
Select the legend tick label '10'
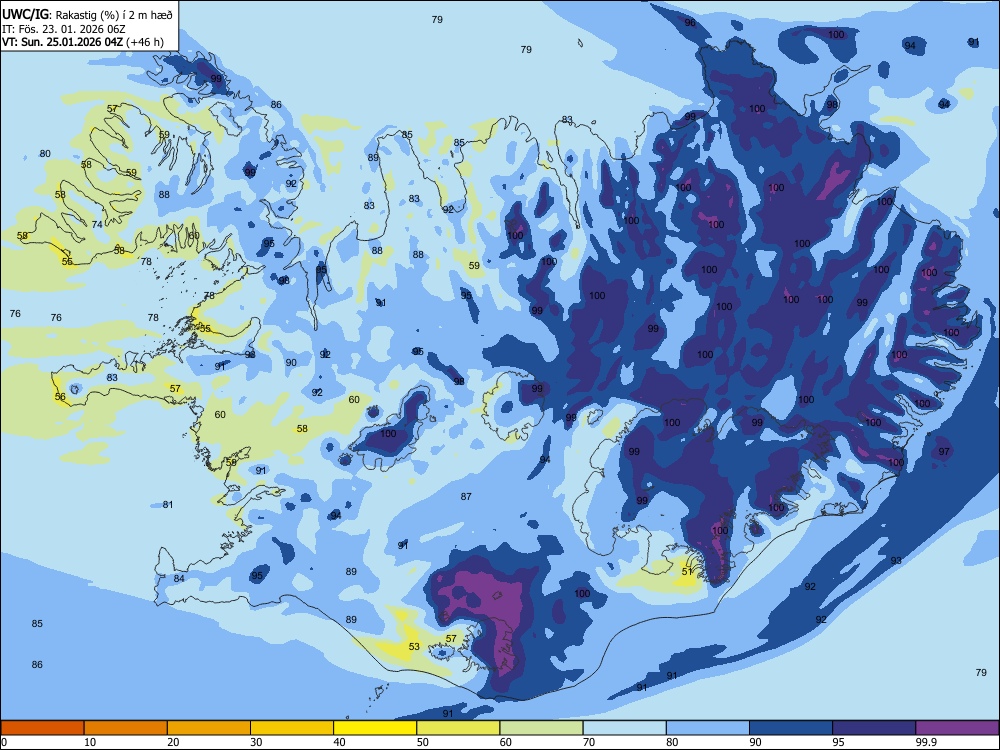tap(90, 742)
